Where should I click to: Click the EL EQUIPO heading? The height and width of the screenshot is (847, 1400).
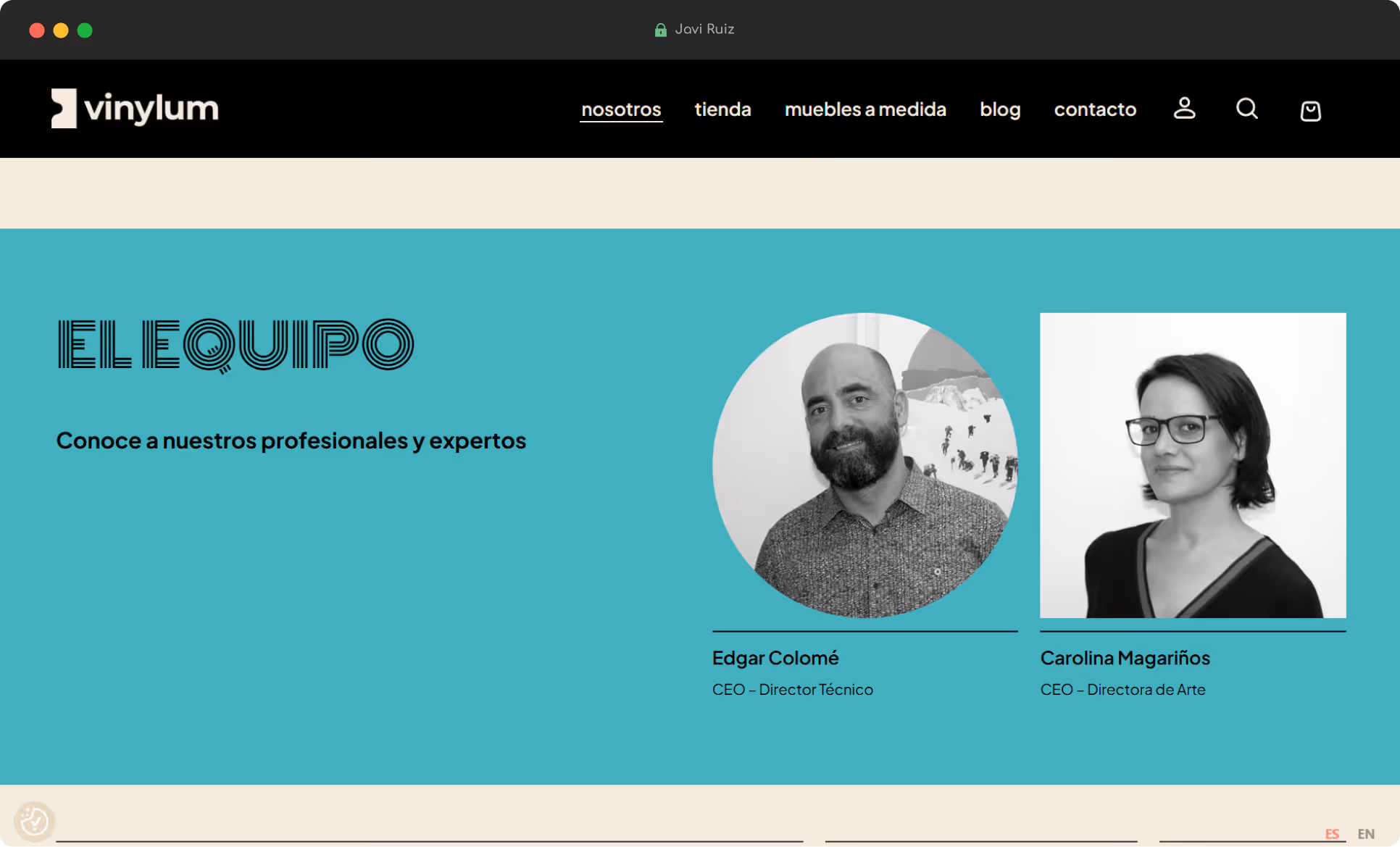pos(236,346)
